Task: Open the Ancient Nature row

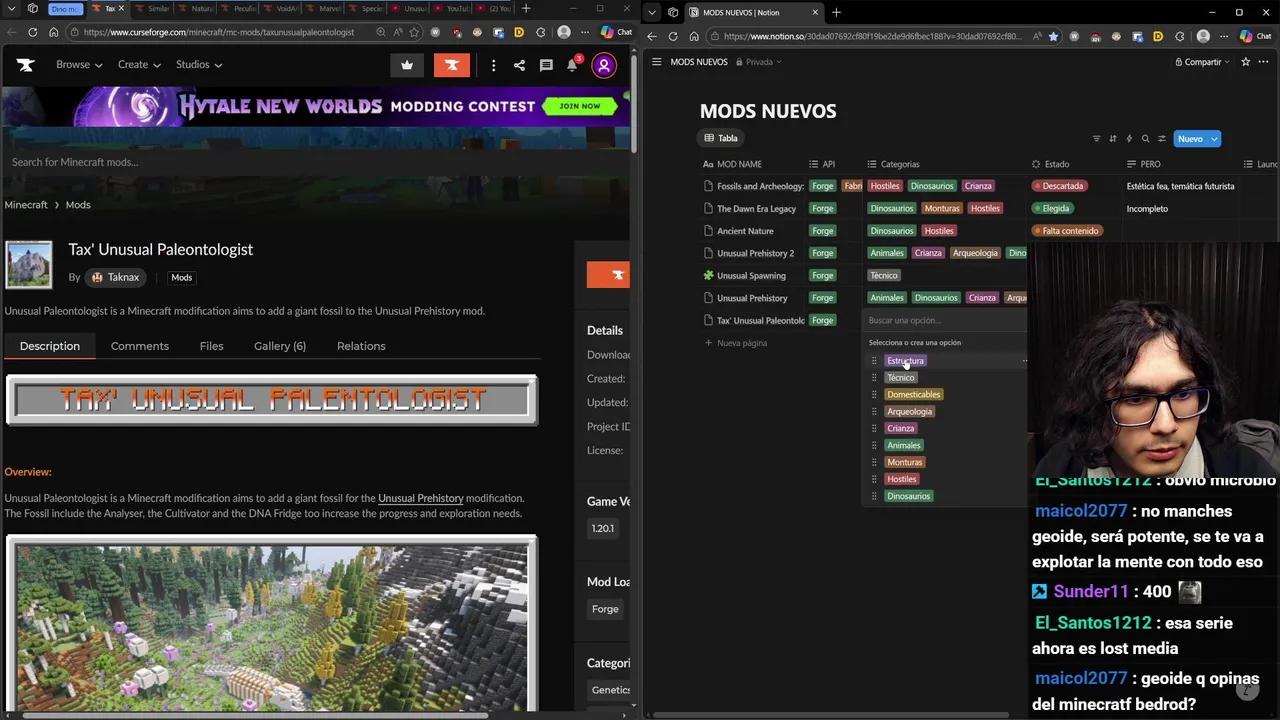Action: (745, 231)
